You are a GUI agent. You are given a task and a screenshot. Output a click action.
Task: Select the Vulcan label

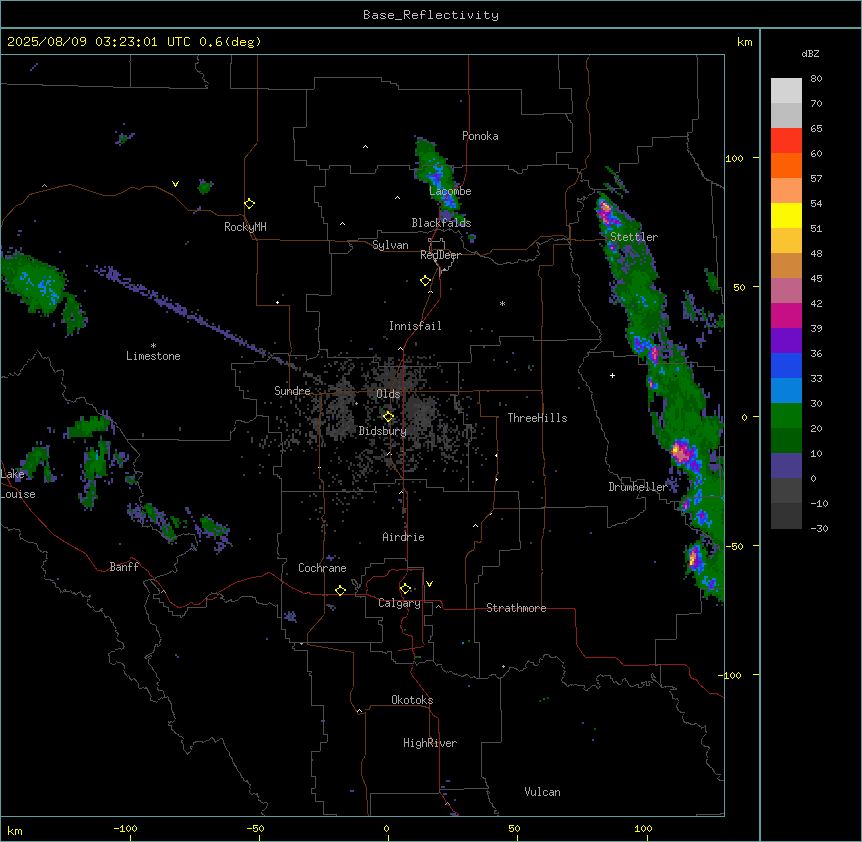click(542, 792)
